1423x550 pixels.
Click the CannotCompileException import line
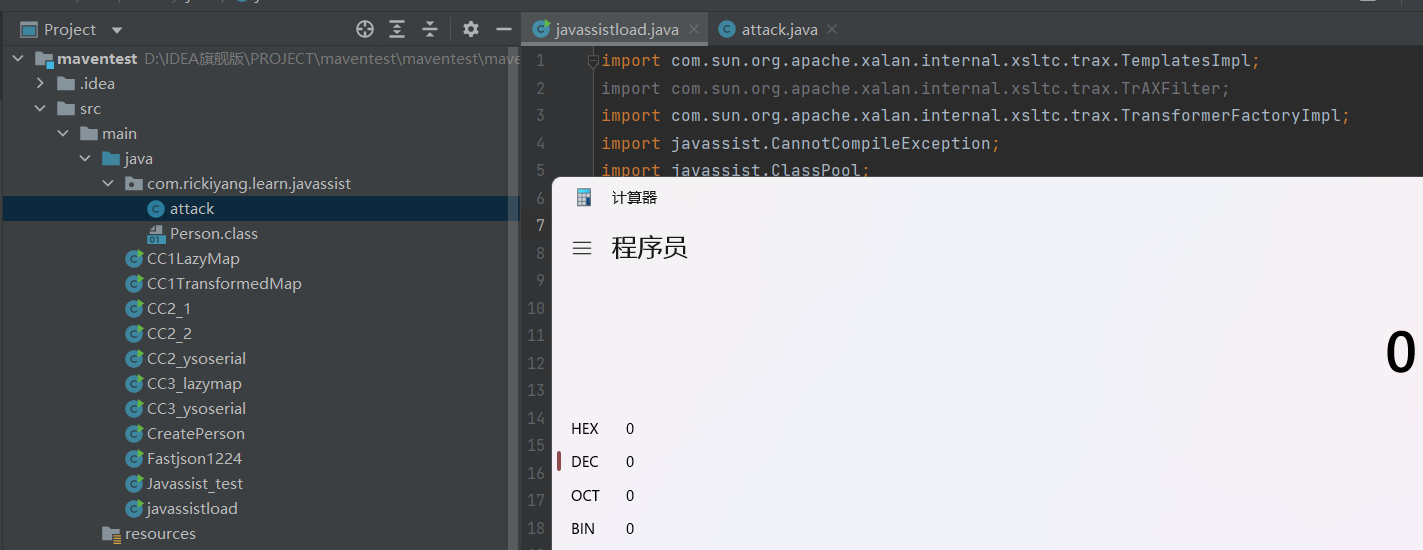point(800,144)
